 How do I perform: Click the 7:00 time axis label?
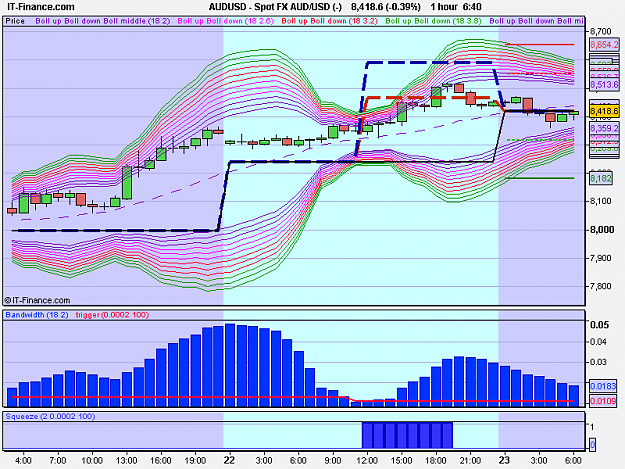[x=58, y=461]
